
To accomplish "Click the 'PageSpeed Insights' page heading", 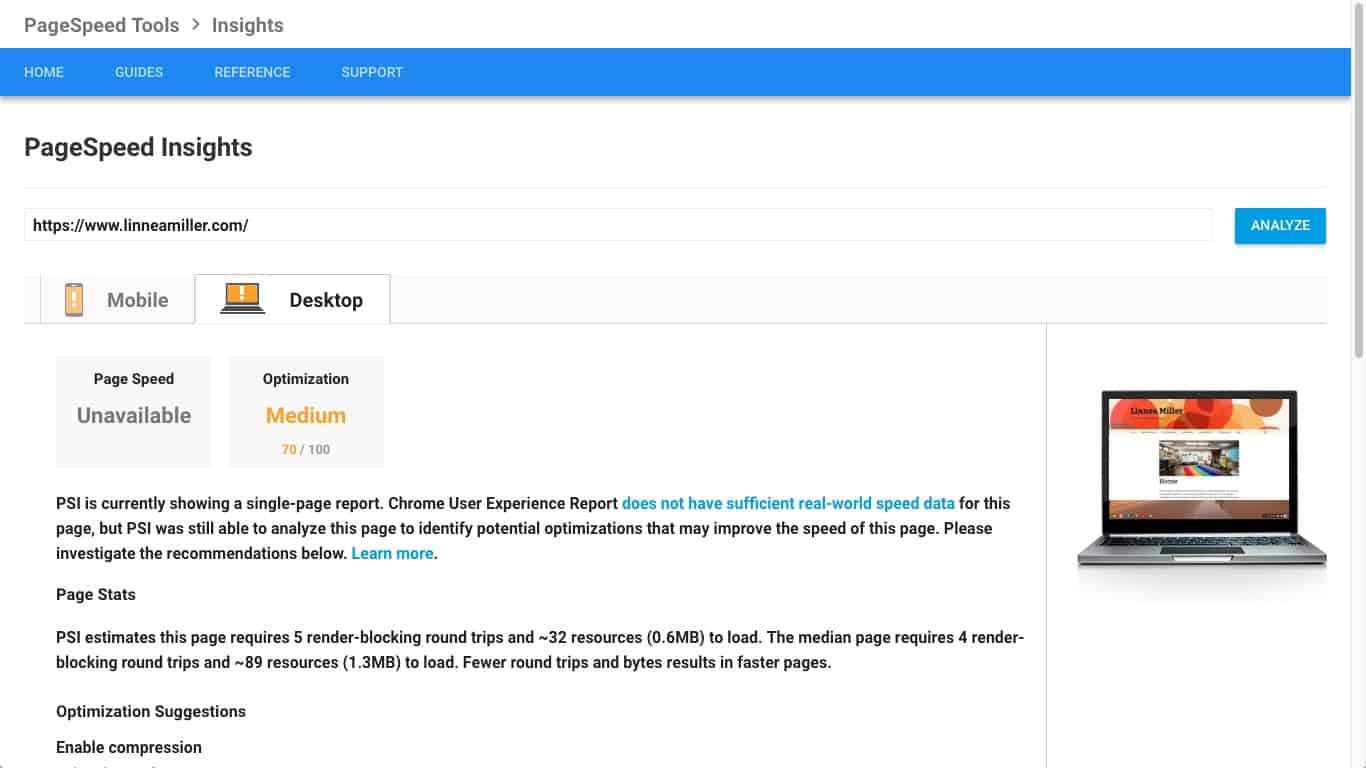I will click(x=138, y=147).
